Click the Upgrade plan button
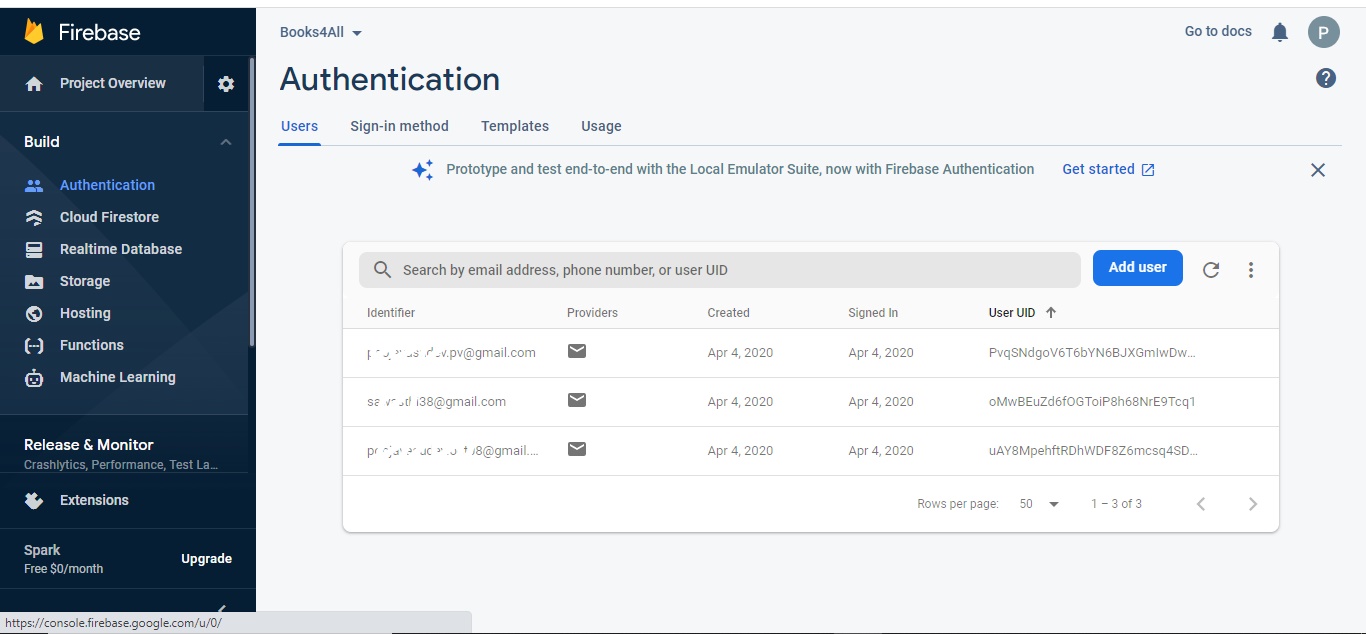Viewport: 1366px width, 634px height. pyautogui.click(x=207, y=559)
